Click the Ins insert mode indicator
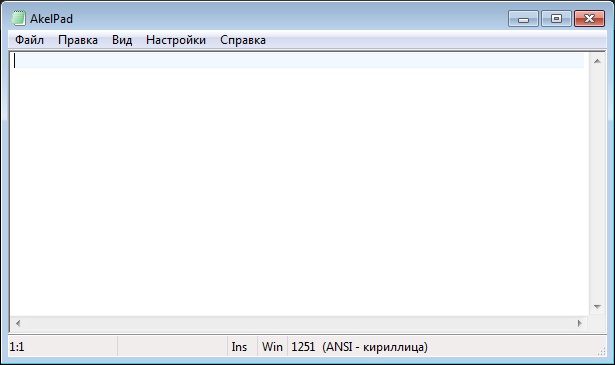This screenshot has width=615, height=365. (x=239, y=347)
